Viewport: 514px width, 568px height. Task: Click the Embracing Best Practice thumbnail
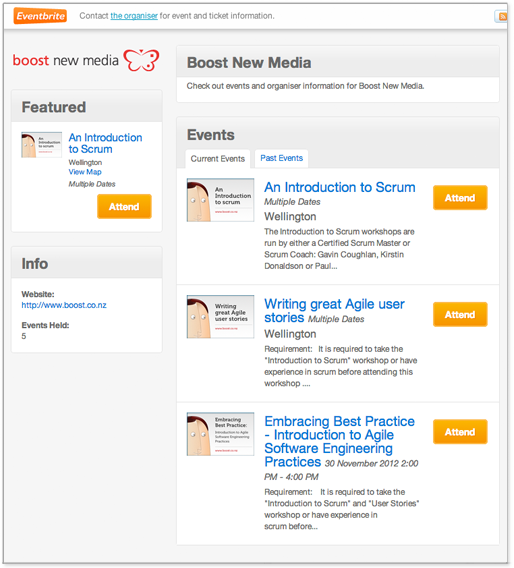click(220, 434)
